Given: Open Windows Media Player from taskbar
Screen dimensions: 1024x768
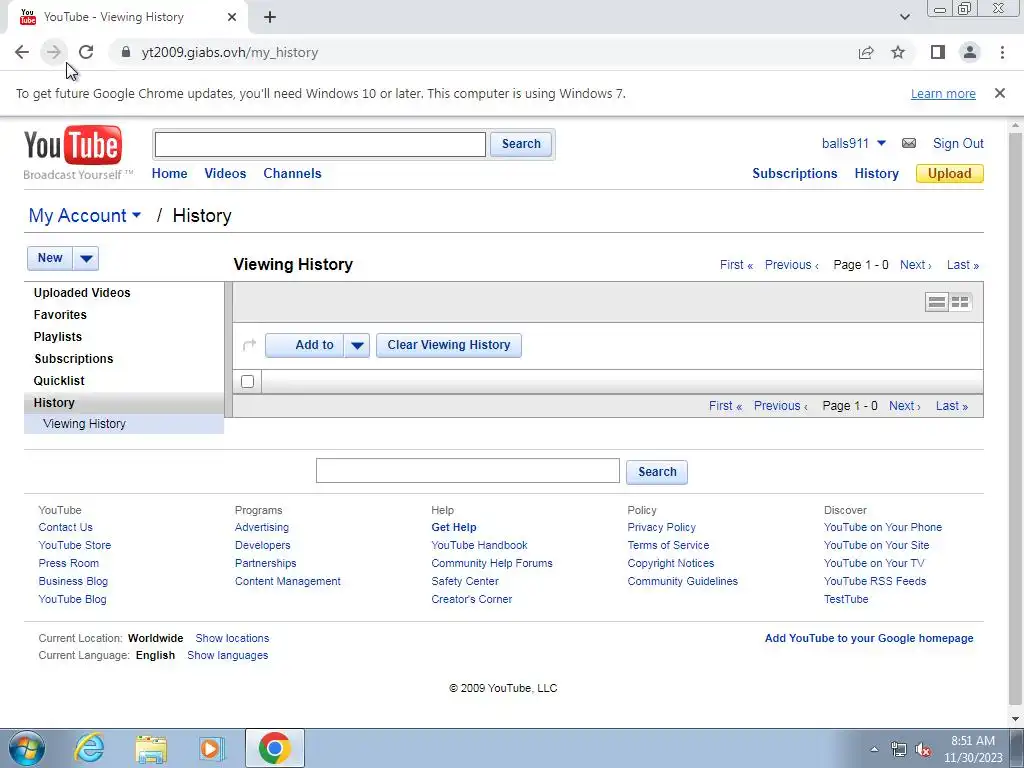Looking at the screenshot, I should [212, 748].
